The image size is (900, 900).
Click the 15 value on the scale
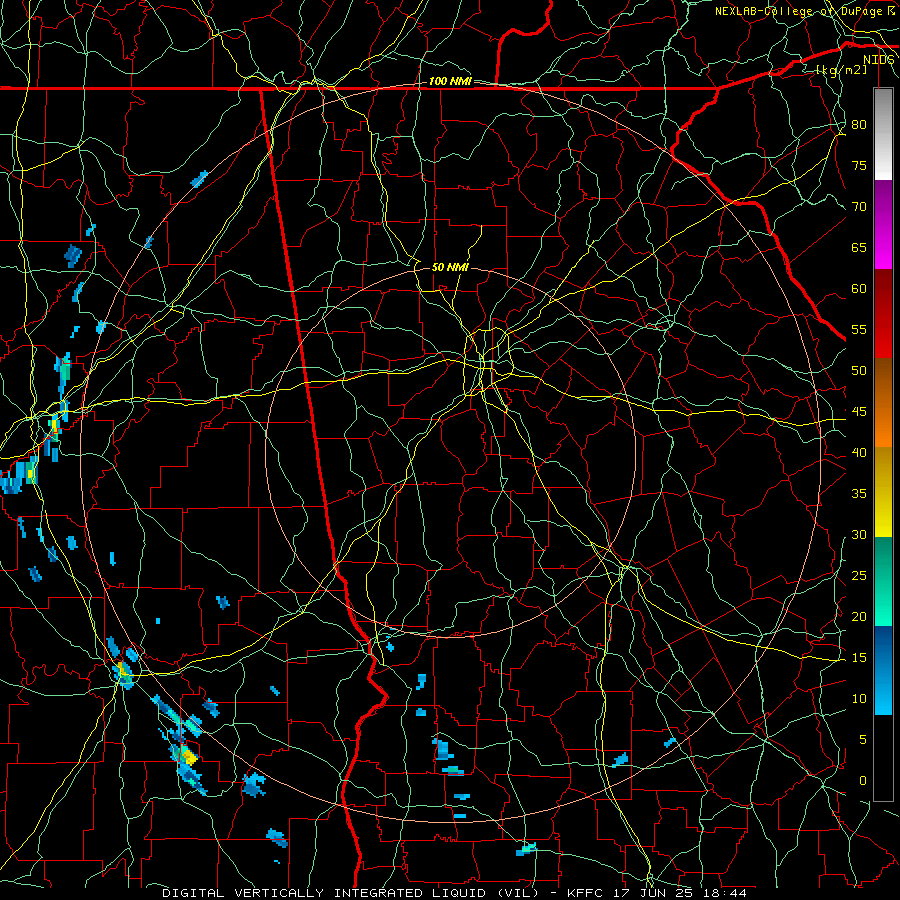[859, 658]
